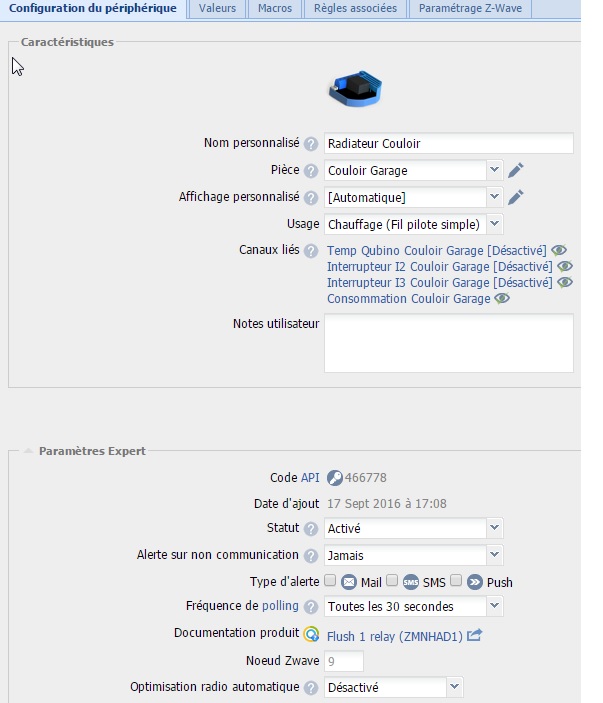Open the Flush 1 relay (ZMNHAD1) documentation link

pyautogui.click(x=395, y=636)
